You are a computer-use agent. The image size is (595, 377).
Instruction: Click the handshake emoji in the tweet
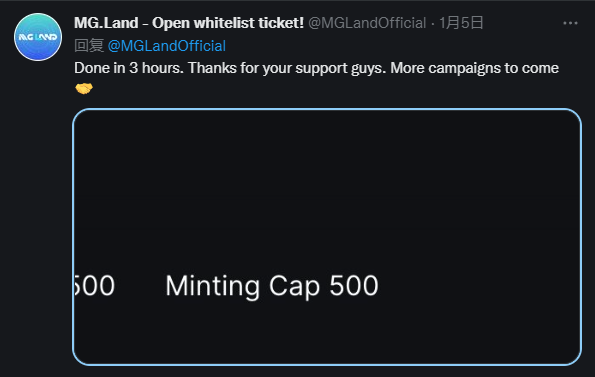tap(84, 88)
